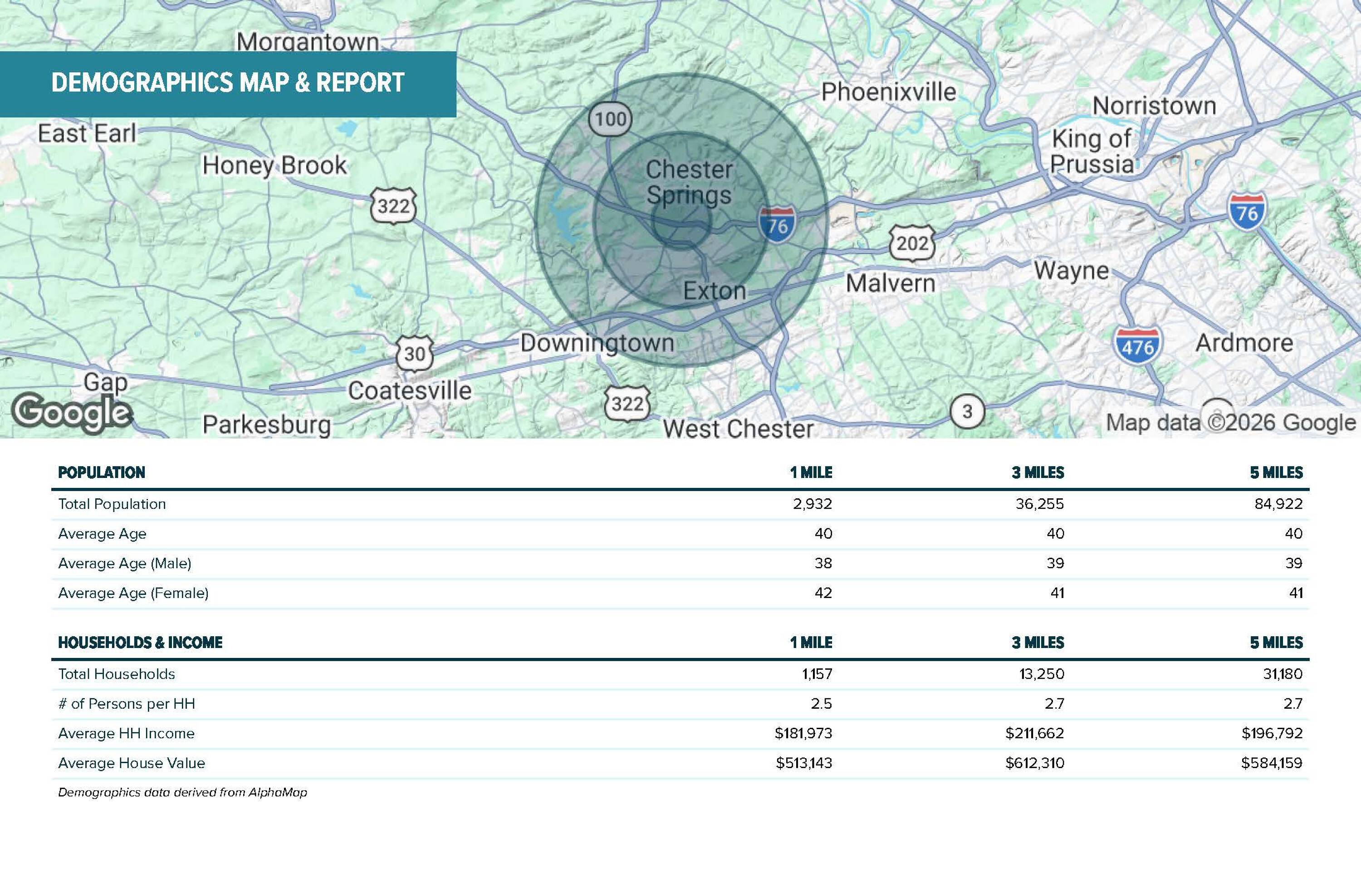Click the Route 3 circle marker
Screen dimensions: 1361x896
pos(967,411)
